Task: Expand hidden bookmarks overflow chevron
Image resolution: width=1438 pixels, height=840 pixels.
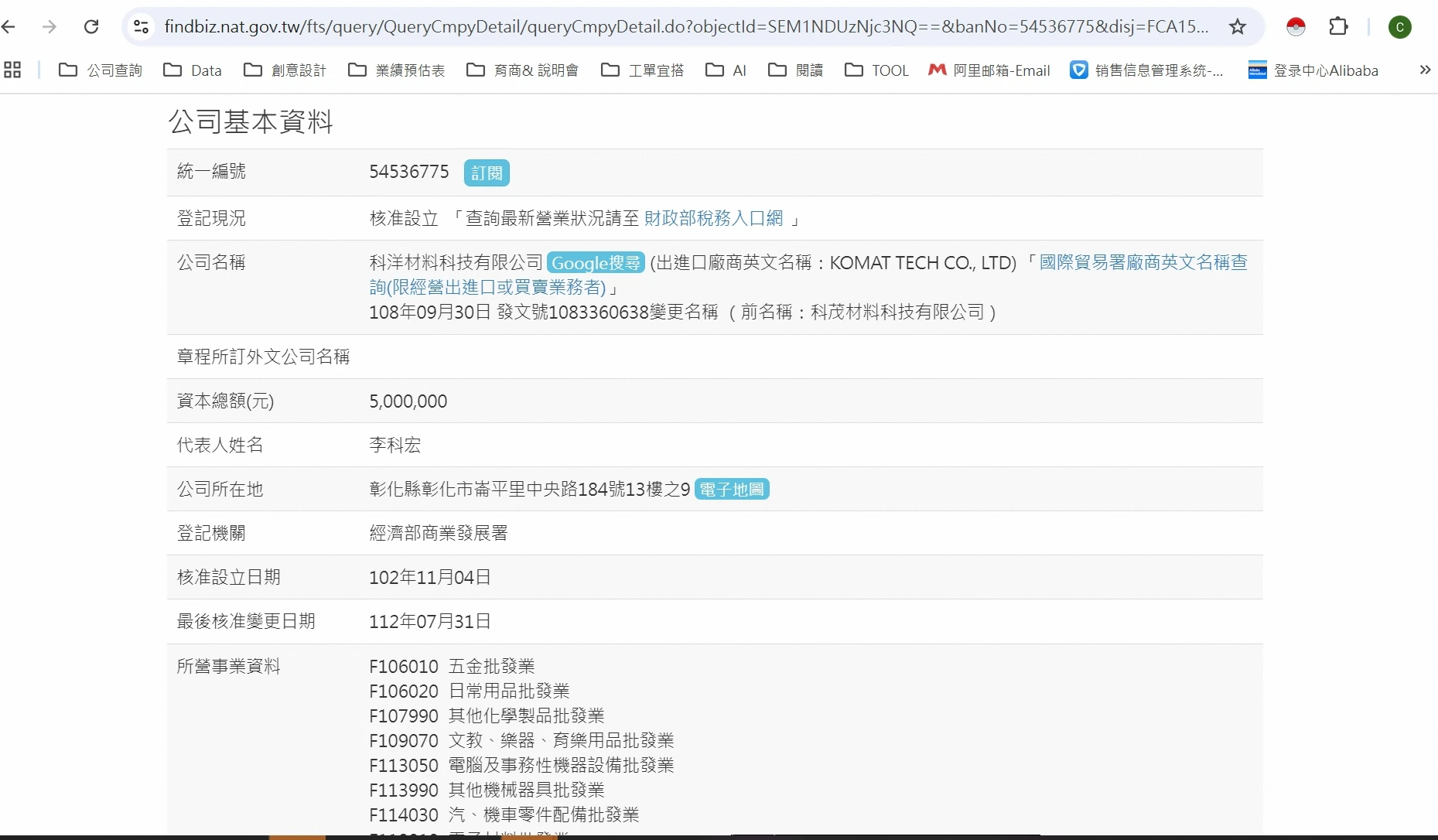Action: tap(1425, 70)
